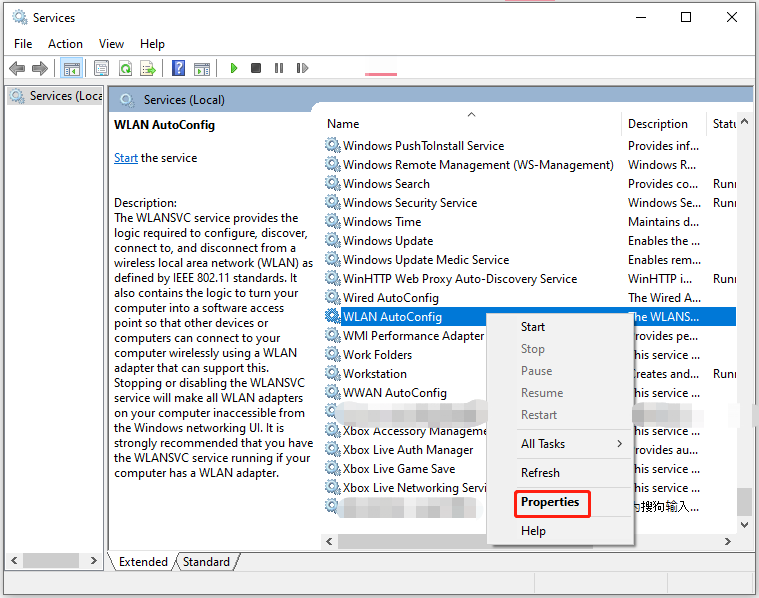Sort by the Description column header
The height and width of the screenshot is (598, 759).
(x=664, y=123)
